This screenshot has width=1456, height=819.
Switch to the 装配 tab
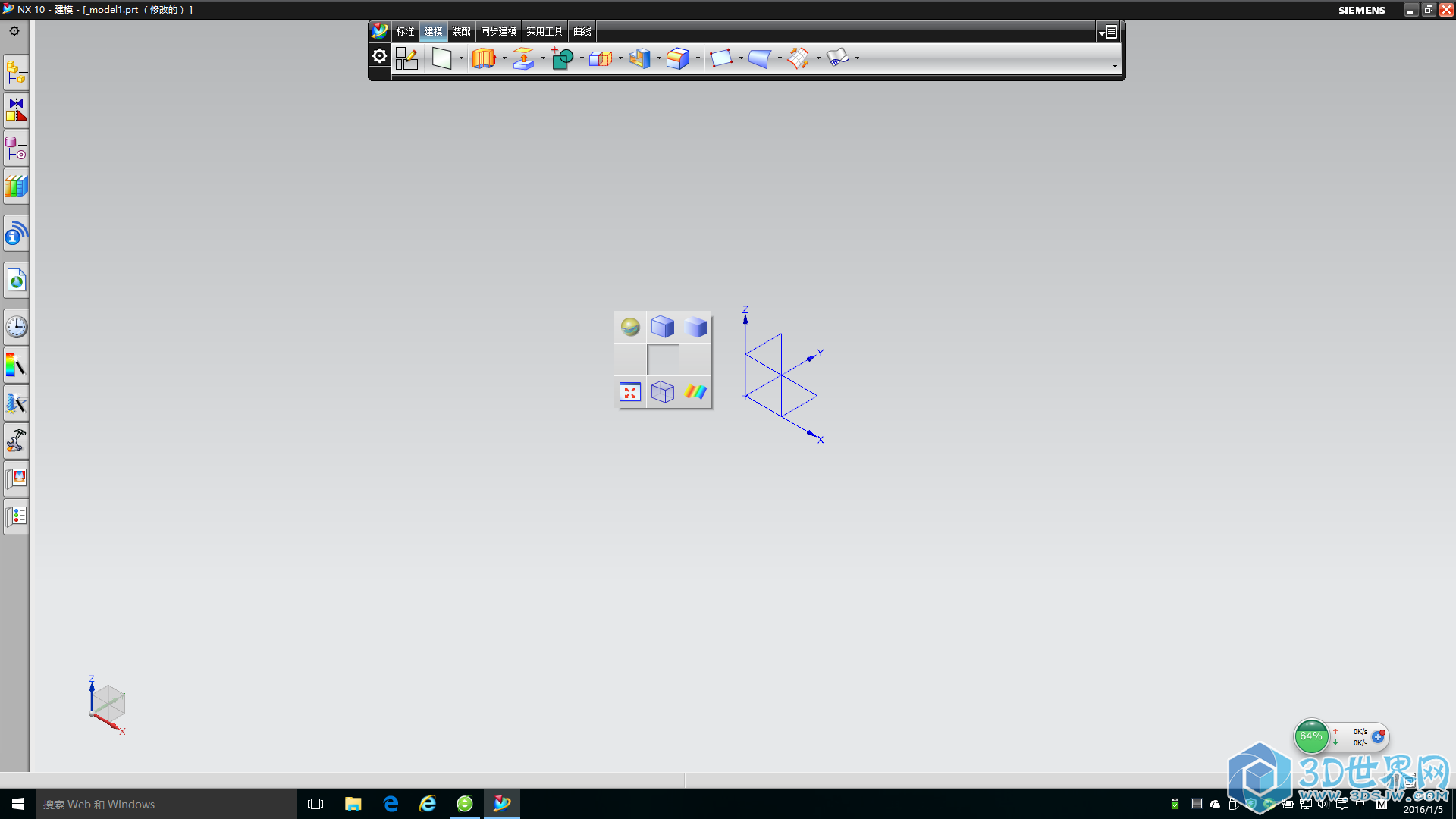461,31
